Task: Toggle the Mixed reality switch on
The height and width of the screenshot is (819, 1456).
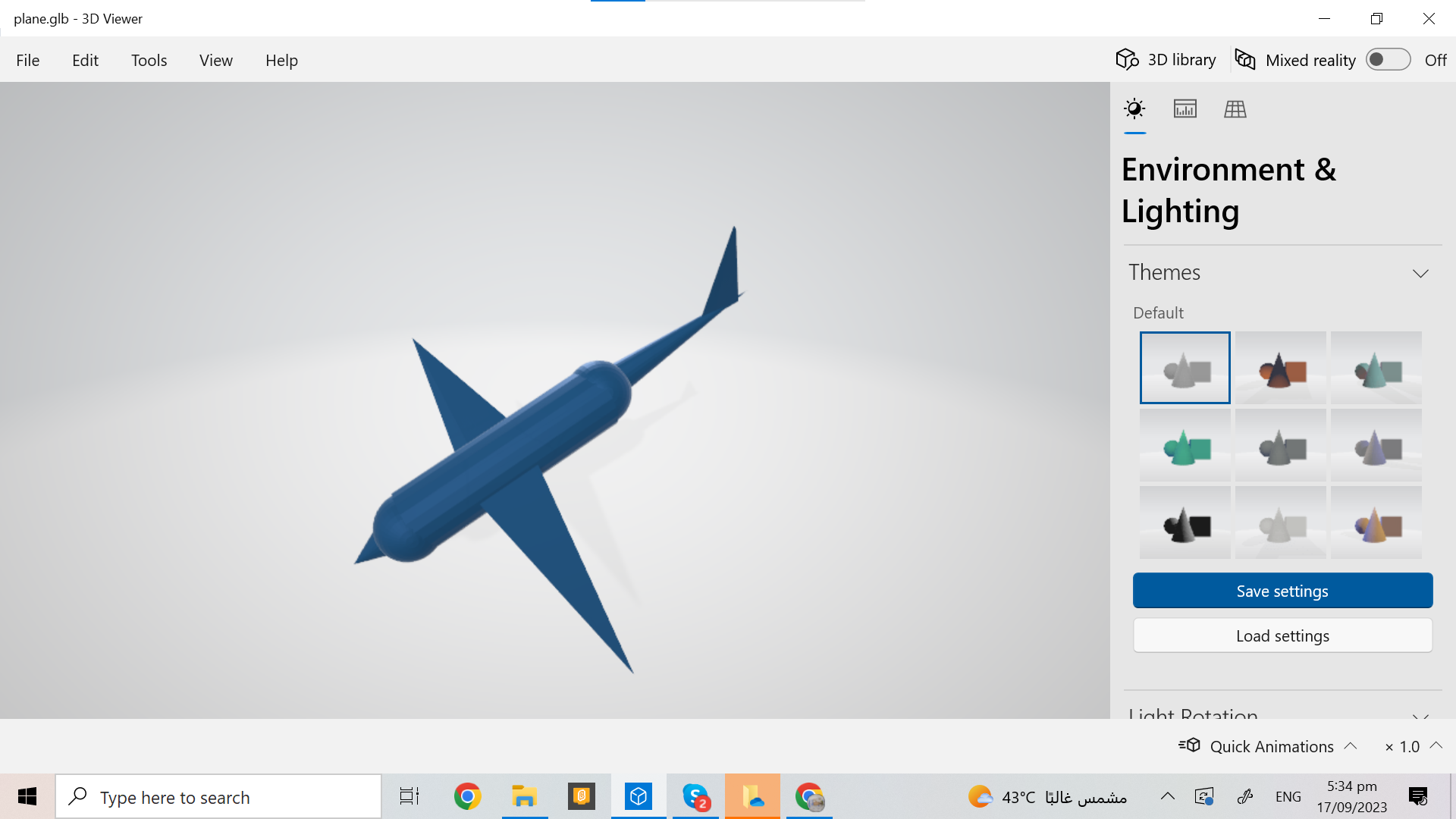Action: (x=1387, y=59)
